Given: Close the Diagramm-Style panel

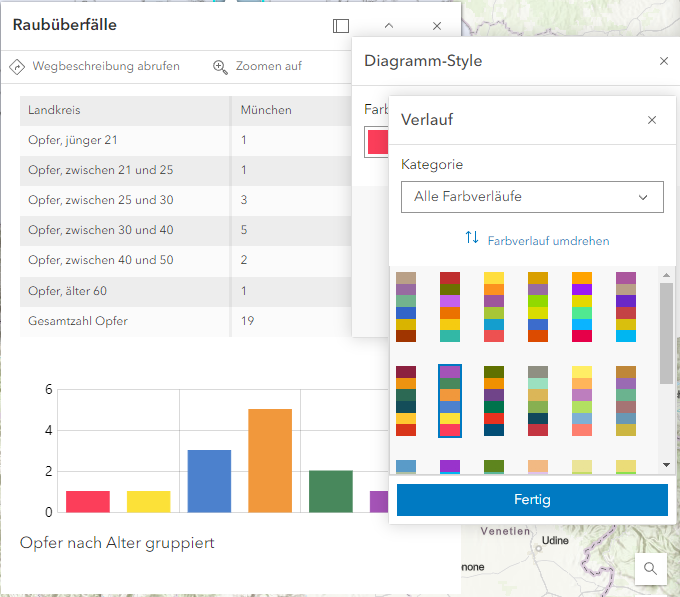Looking at the screenshot, I should pos(664,61).
